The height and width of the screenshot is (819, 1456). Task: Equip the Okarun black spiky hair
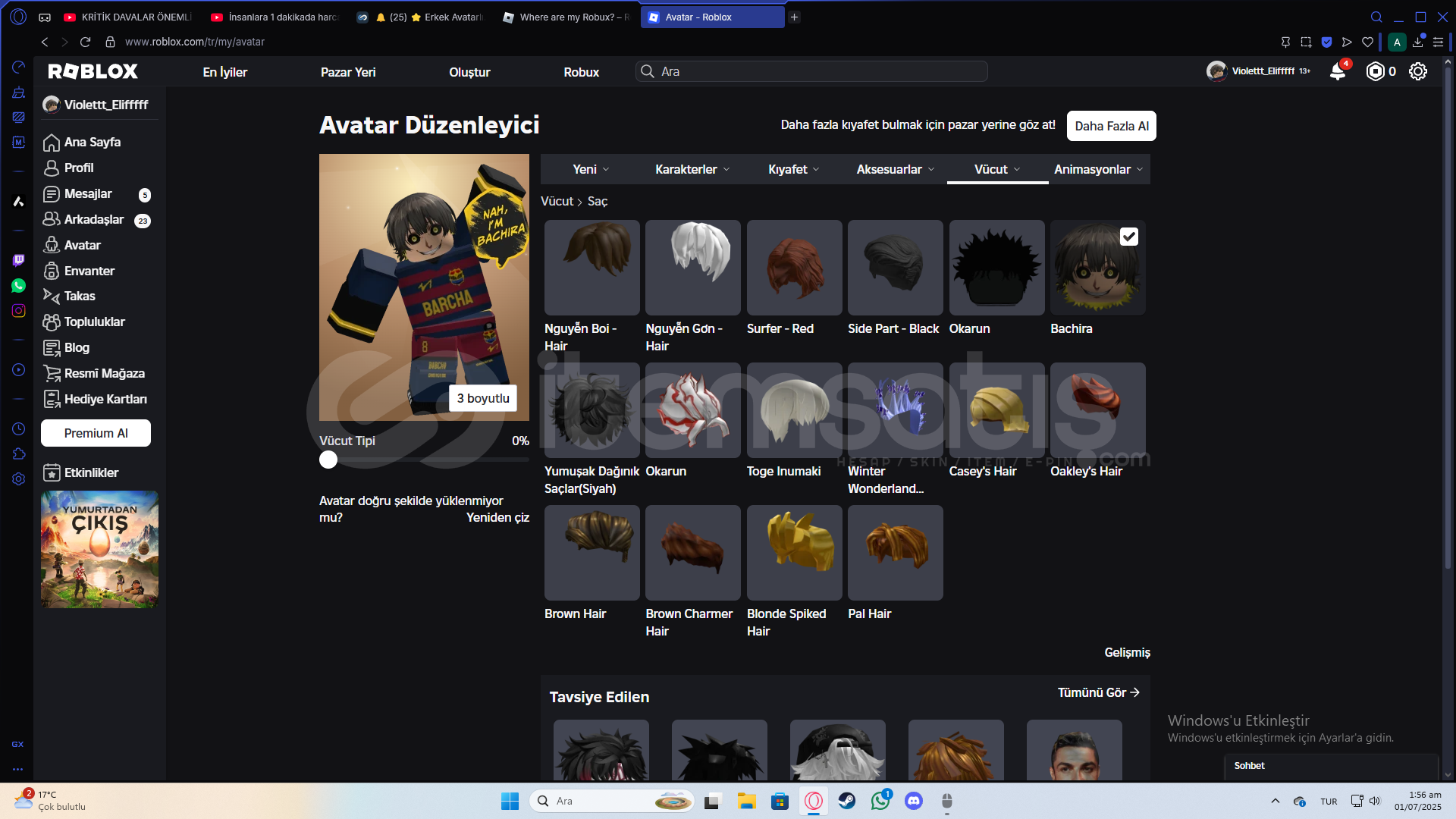click(x=996, y=268)
